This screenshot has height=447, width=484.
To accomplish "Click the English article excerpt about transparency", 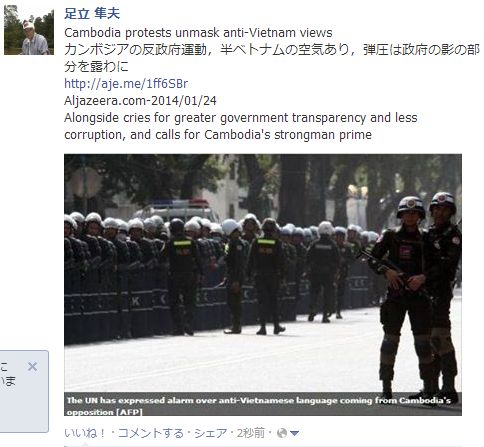I will (241, 126).
